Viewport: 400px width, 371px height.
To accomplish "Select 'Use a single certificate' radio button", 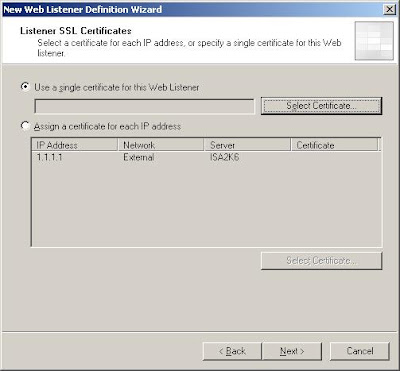I will tap(25, 87).
